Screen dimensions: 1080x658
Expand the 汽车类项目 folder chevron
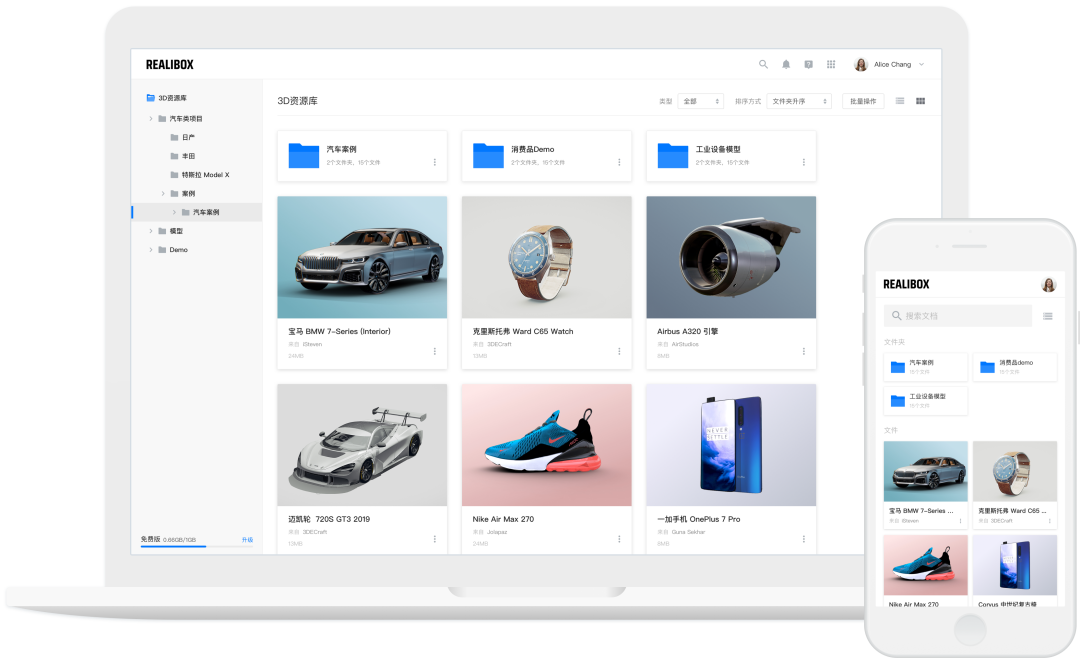click(151, 119)
